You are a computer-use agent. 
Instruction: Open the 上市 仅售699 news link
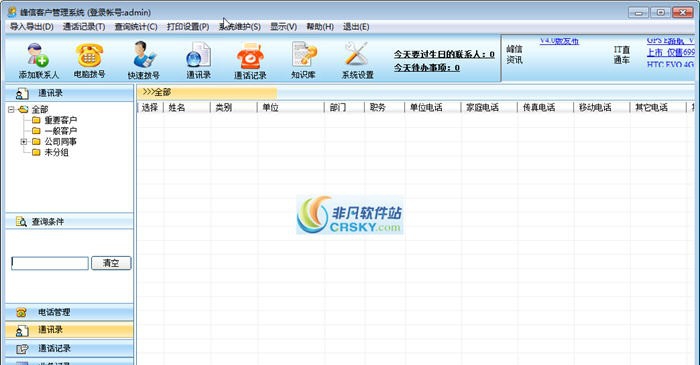[671, 52]
